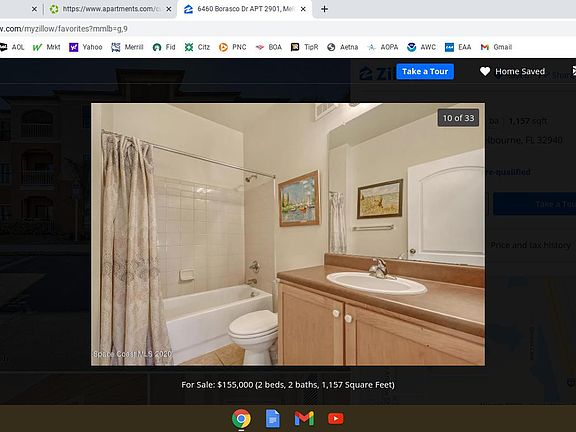
Task: Open a new browser tab
Action: pyautogui.click(x=324, y=9)
